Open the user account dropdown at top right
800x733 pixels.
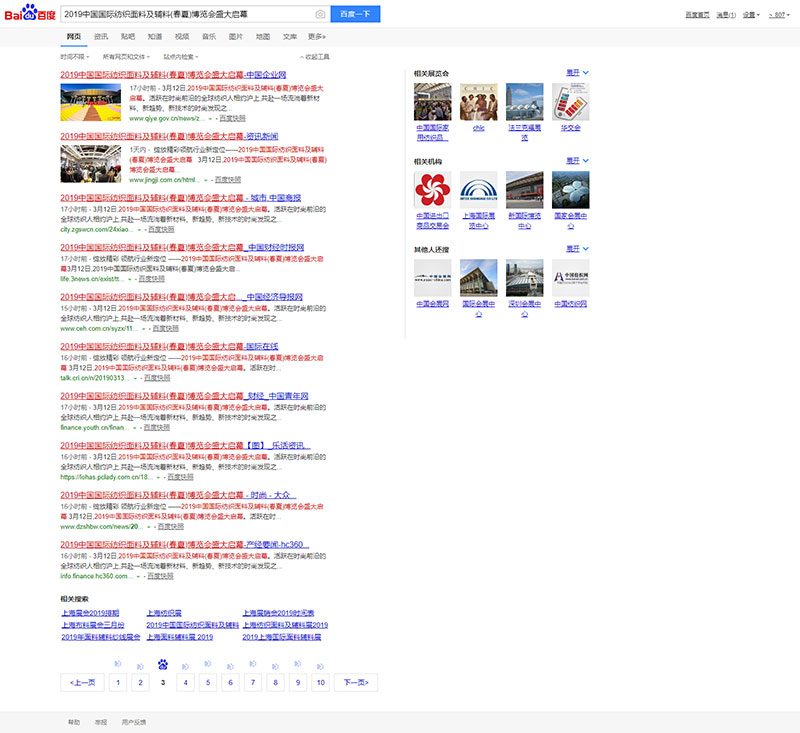coord(779,15)
